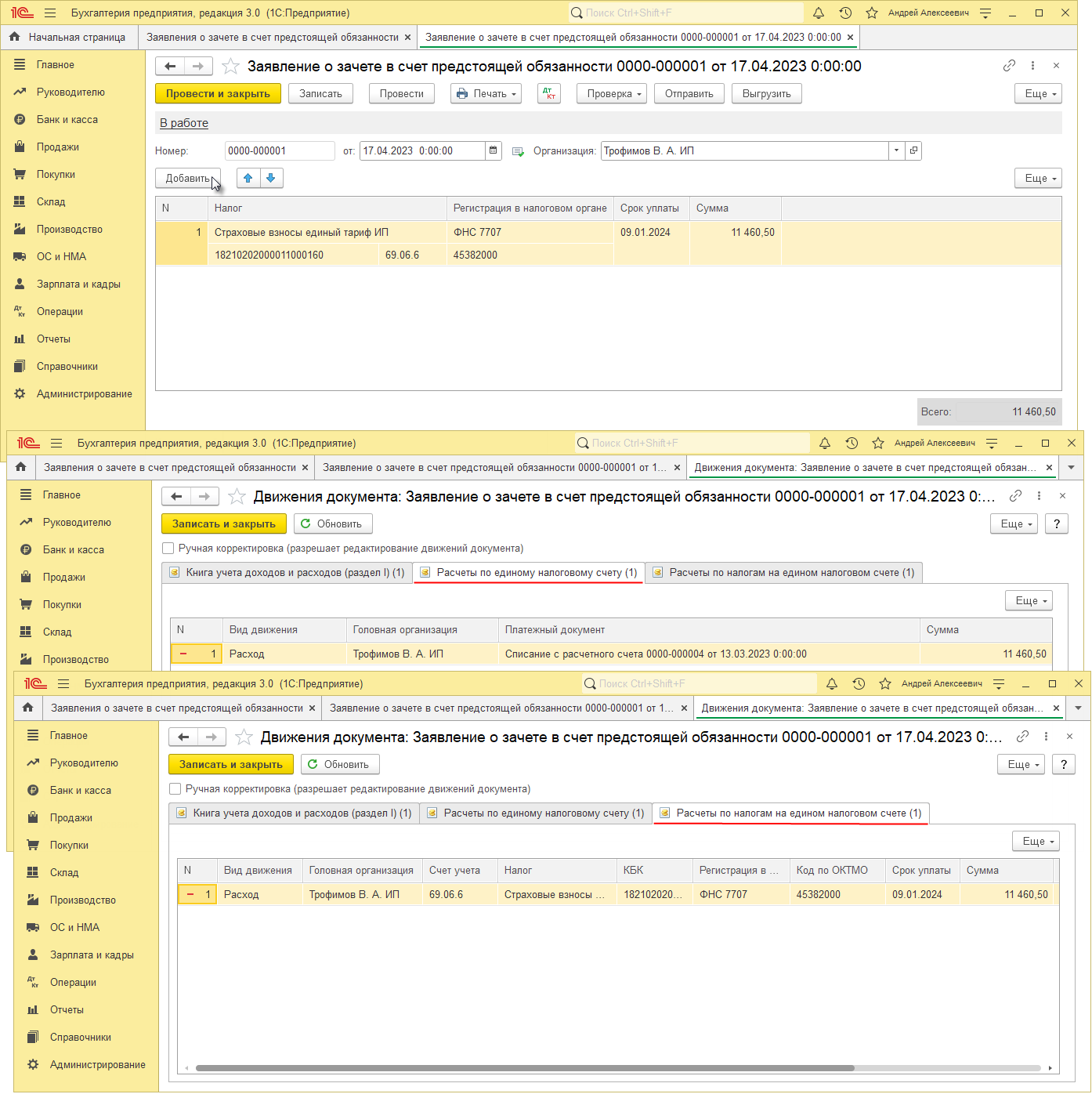
Task: Click Обновить in the middle window
Action: pyautogui.click(x=331, y=524)
